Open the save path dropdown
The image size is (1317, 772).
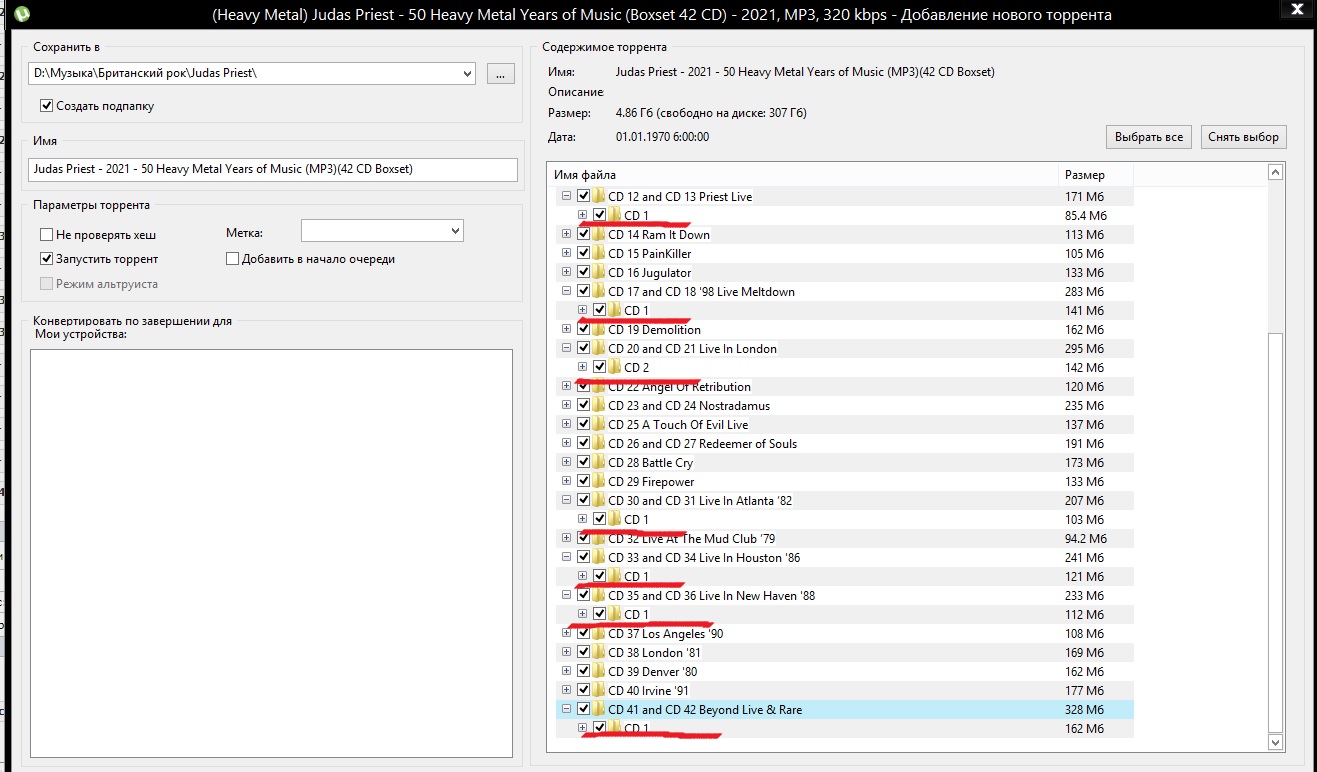pyautogui.click(x=468, y=74)
